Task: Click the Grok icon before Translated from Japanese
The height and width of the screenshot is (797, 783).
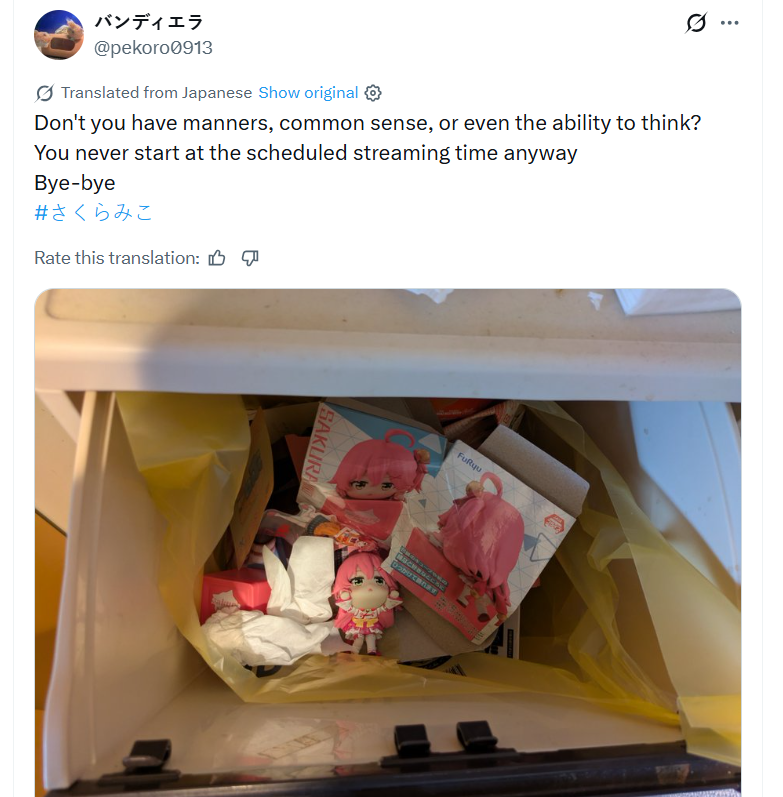Action: click(x=44, y=93)
